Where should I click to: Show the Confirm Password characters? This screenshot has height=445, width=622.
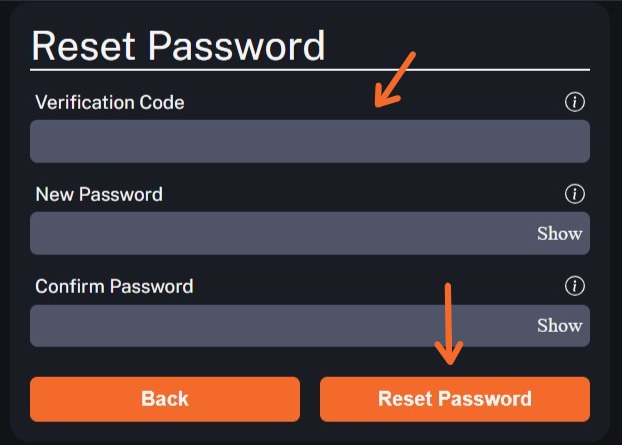560,325
